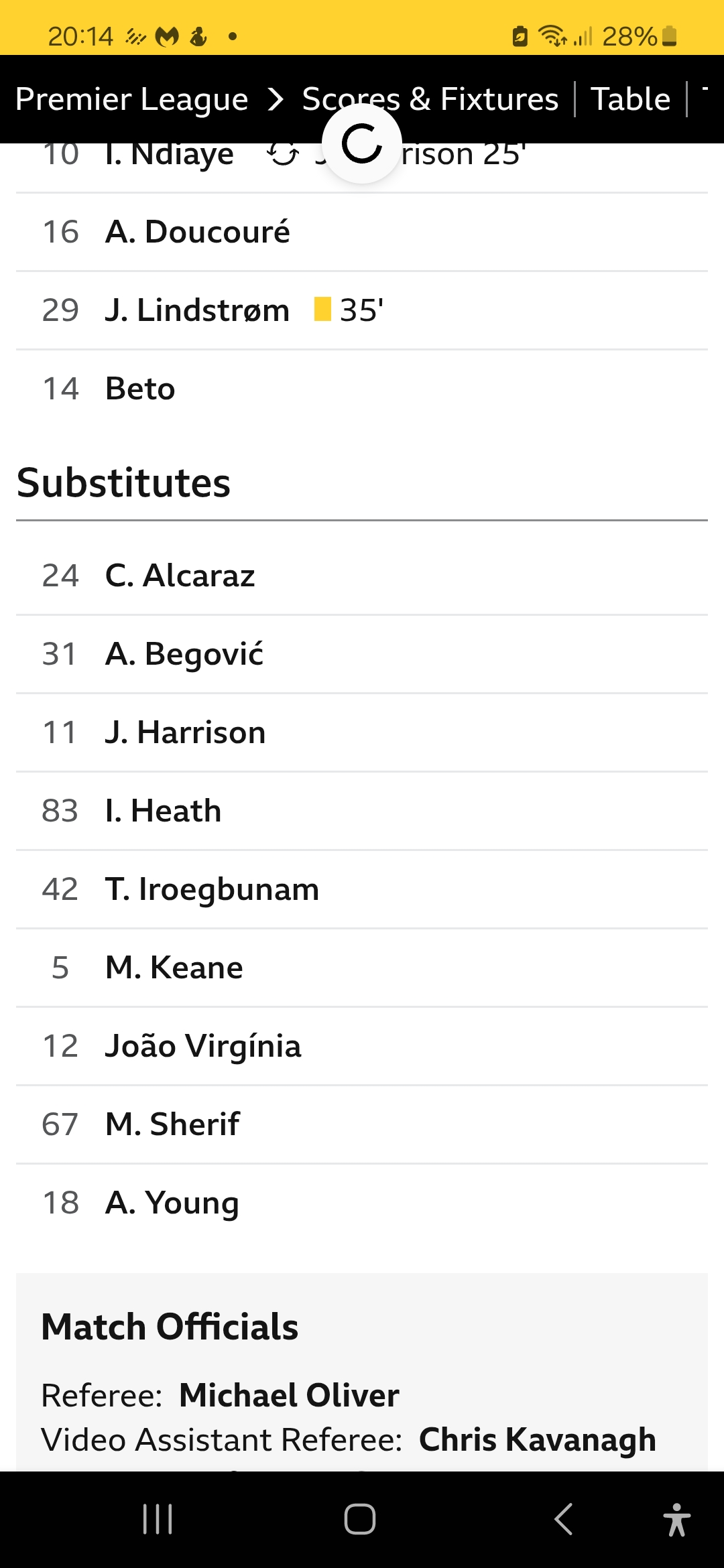The width and height of the screenshot is (724, 1568).
Task: Tap the chevron after Premier League
Action: [x=276, y=100]
